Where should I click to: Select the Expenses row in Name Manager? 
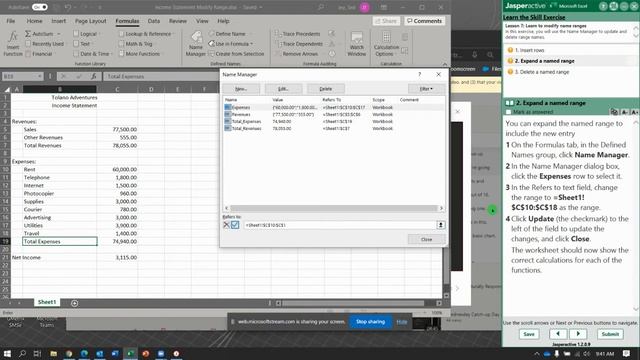(x=333, y=107)
